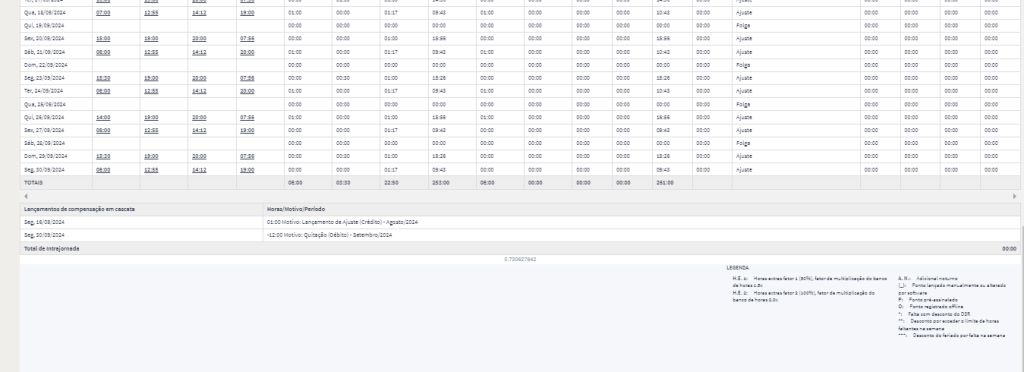
Task: Click the 253:00 total in the totals row
Action: pos(441,183)
